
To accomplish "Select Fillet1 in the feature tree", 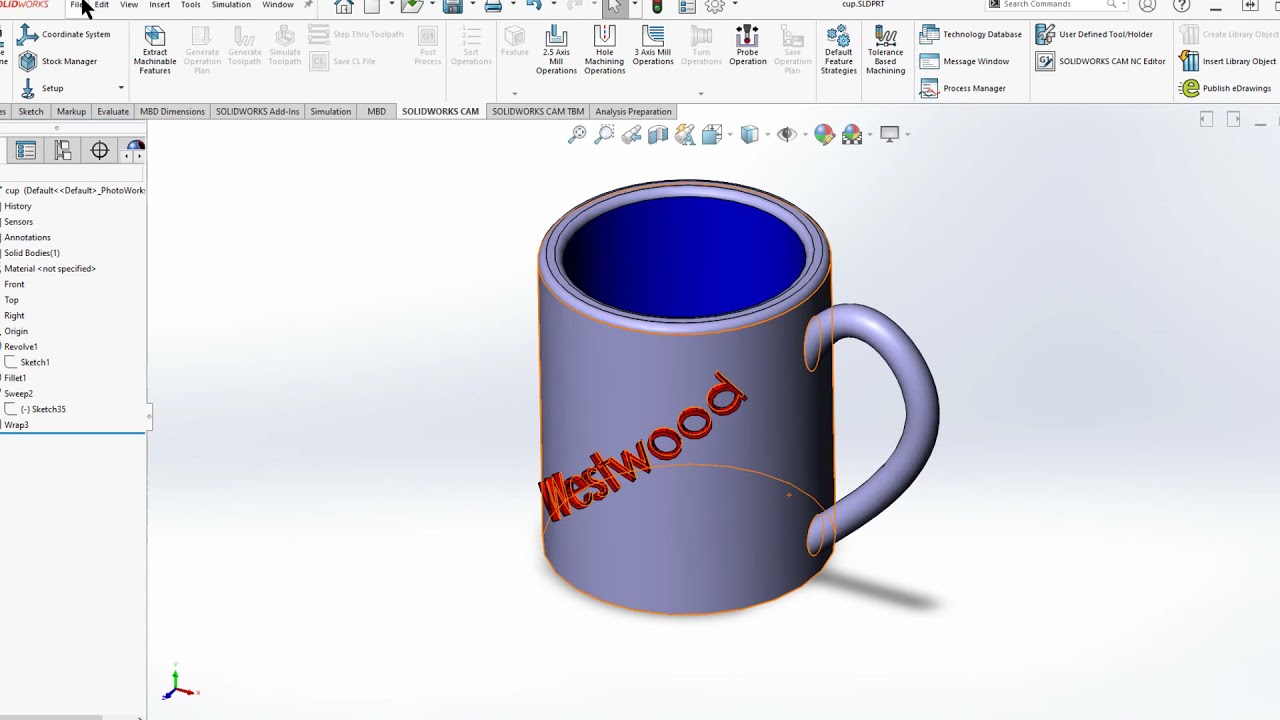I will 15,378.
